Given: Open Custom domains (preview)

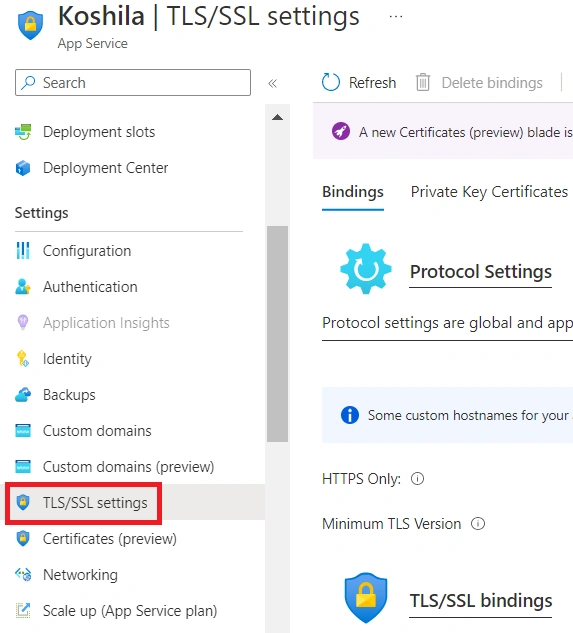Looking at the screenshot, I should pyautogui.click(x=128, y=467).
